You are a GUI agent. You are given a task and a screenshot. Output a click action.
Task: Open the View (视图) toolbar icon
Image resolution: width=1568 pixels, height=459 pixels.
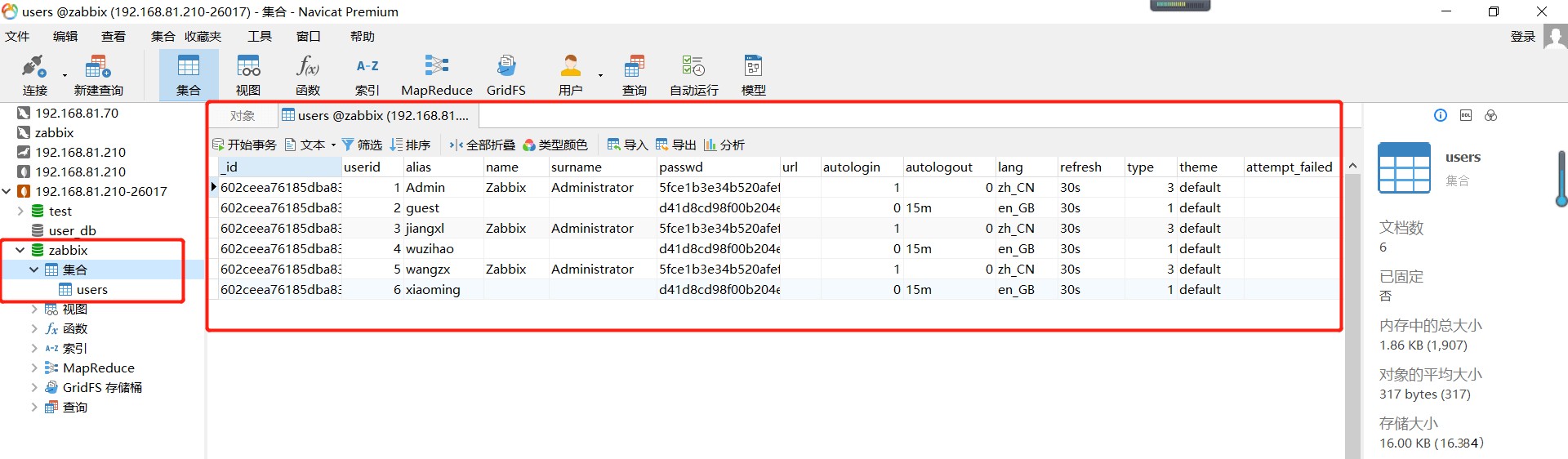tap(248, 74)
